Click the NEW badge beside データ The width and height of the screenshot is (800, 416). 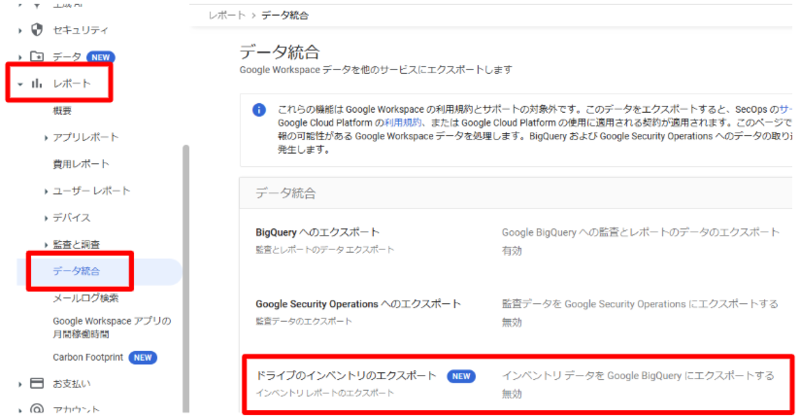pyautogui.click(x=101, y=57)
